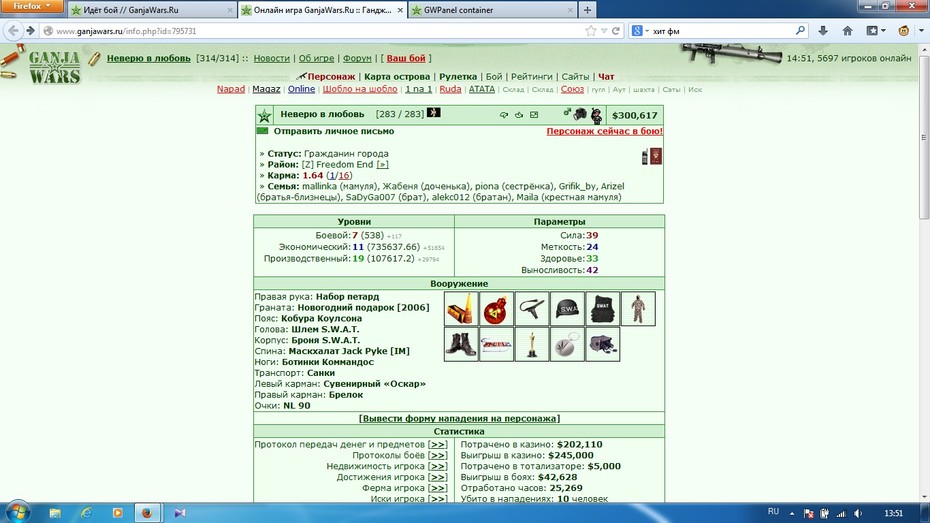Open the taskbar file explorer folder
The width and height of the screenshot is (930, 523).
(x=55, y=513)
